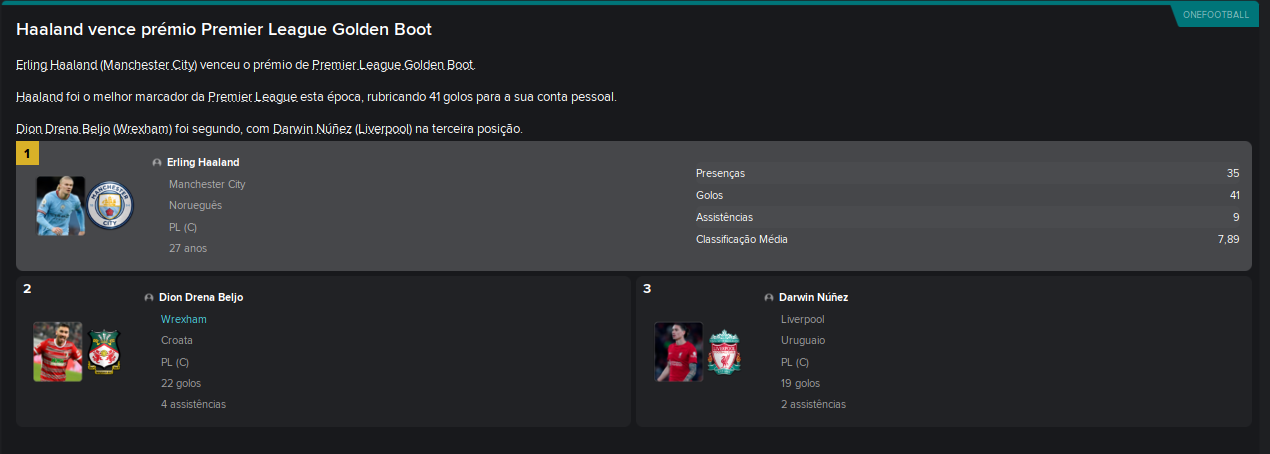Open Darwin Núñez (Liverpool) text link
1270x454 pixels.
pos(343,129)
